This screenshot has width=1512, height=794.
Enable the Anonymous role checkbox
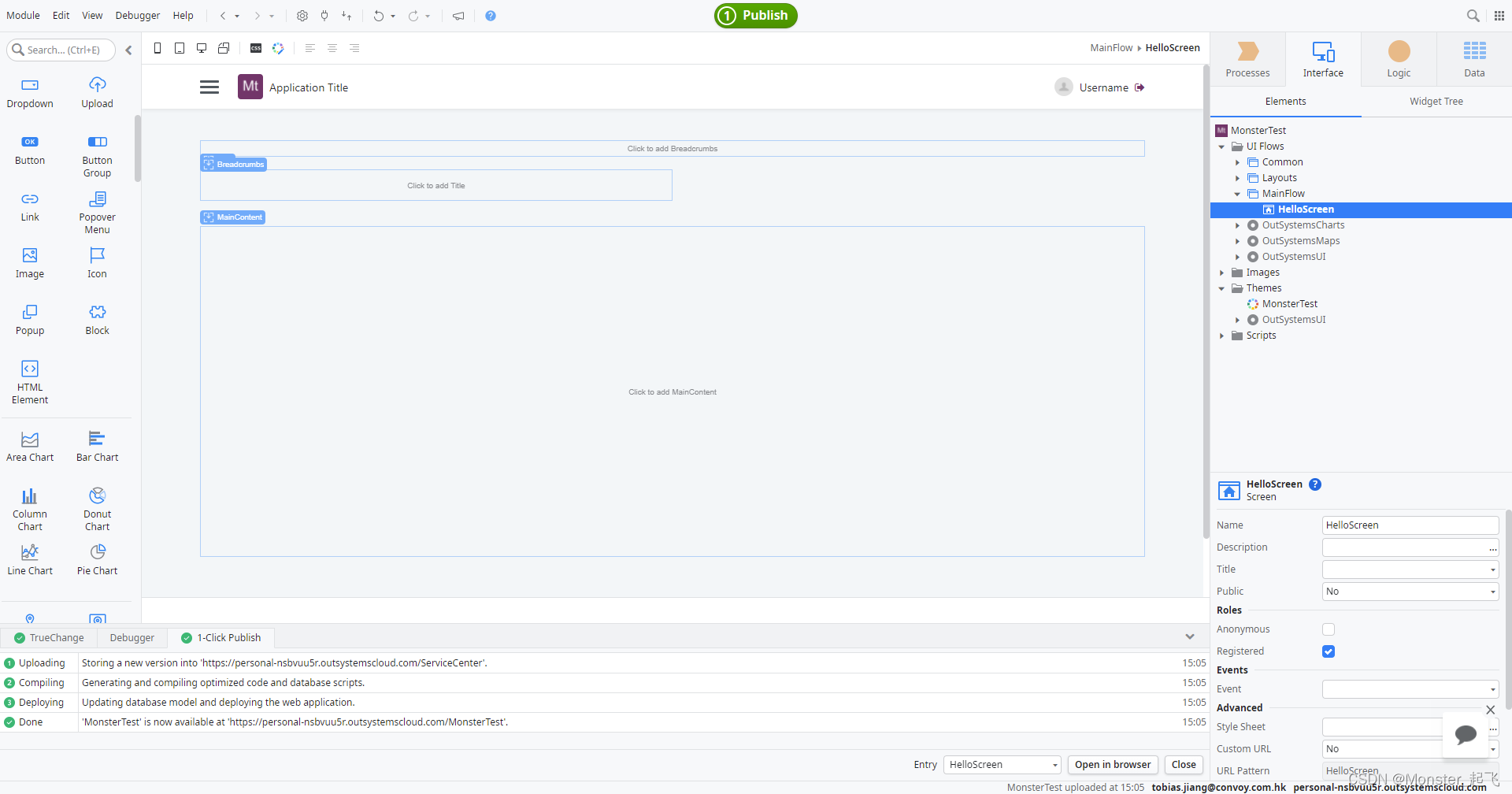(1329, 629)
